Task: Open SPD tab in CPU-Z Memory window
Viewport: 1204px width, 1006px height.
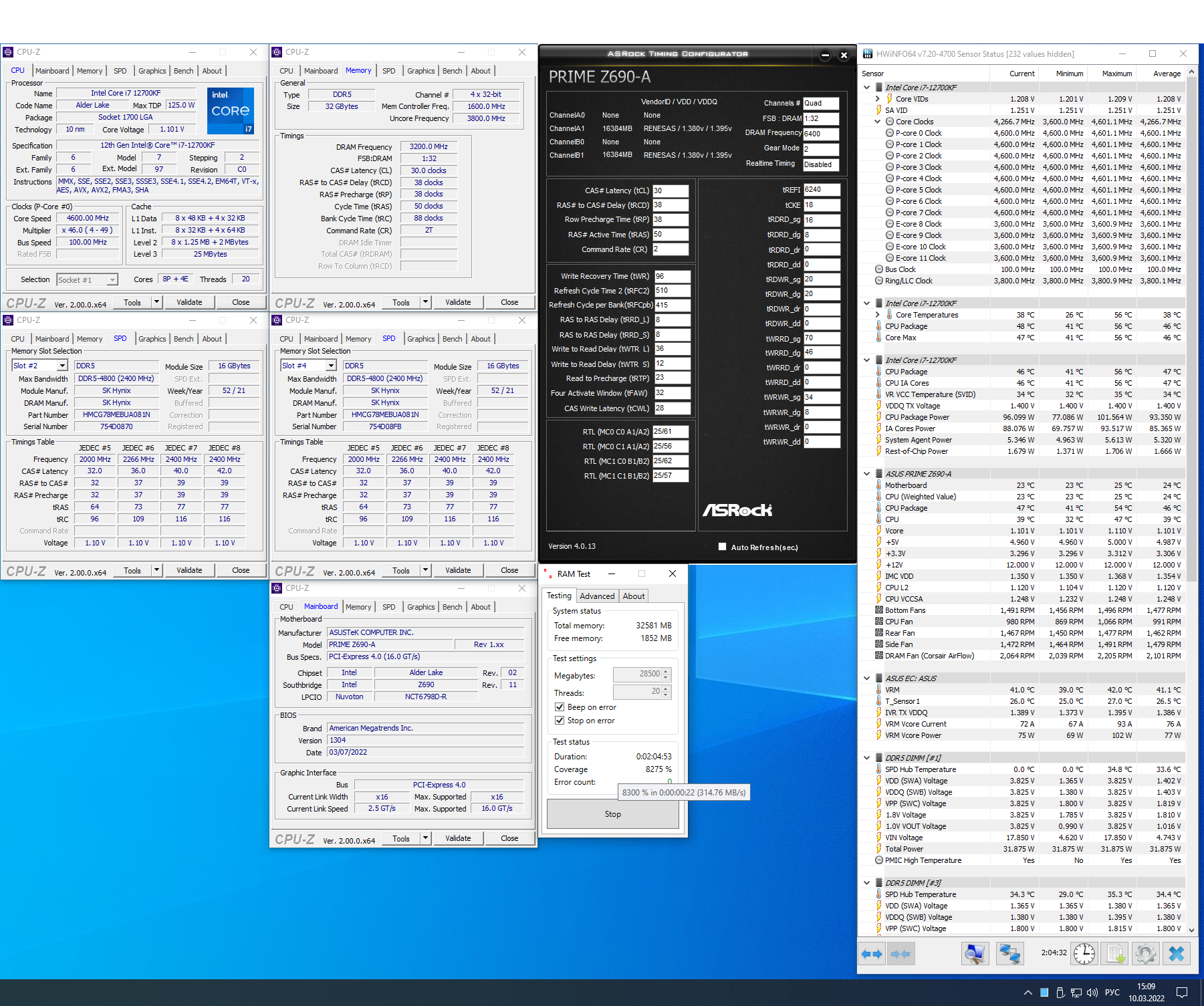Action: click(389, 71)
